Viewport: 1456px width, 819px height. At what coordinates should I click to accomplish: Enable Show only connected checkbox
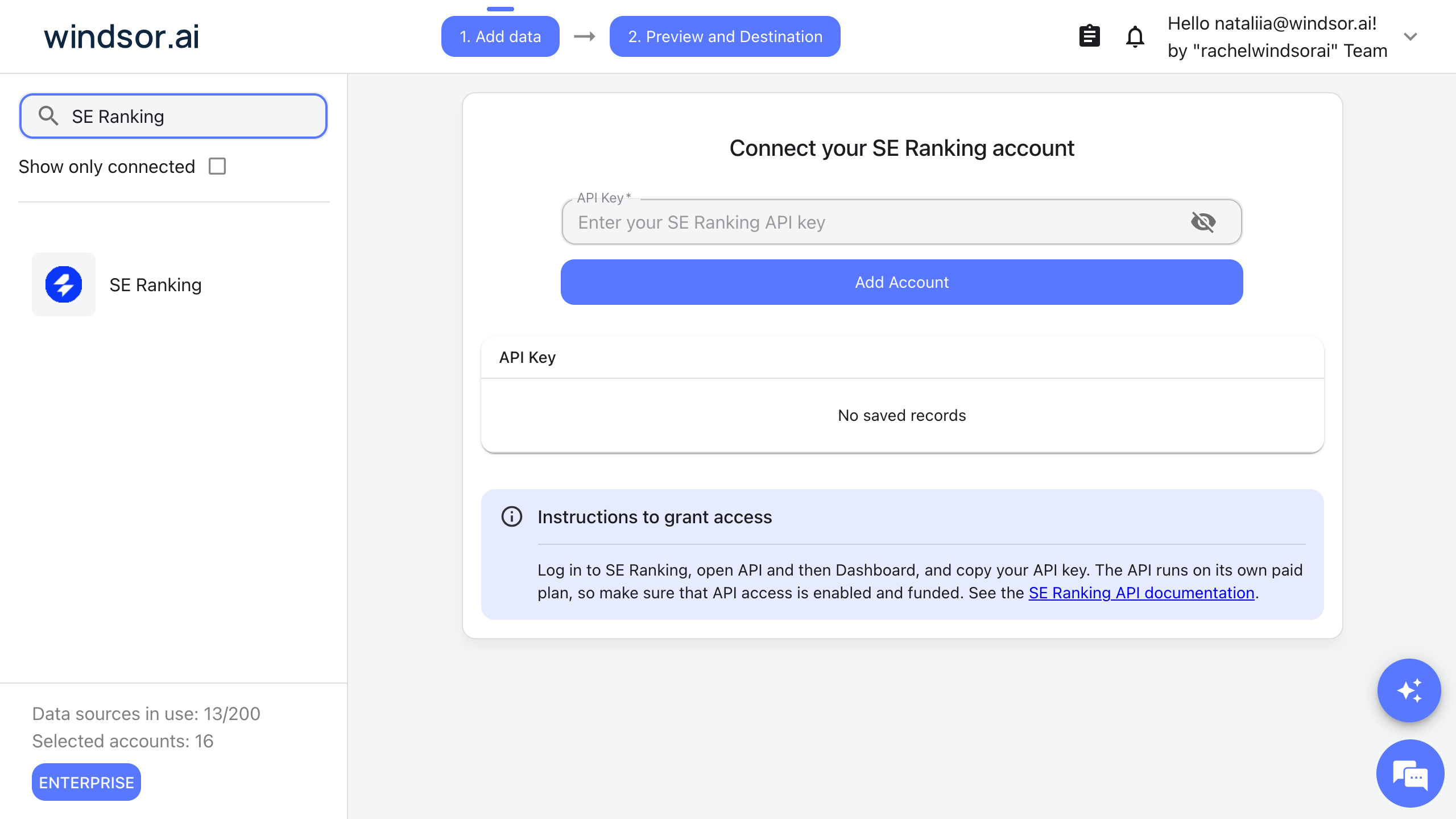coord(217,166)
